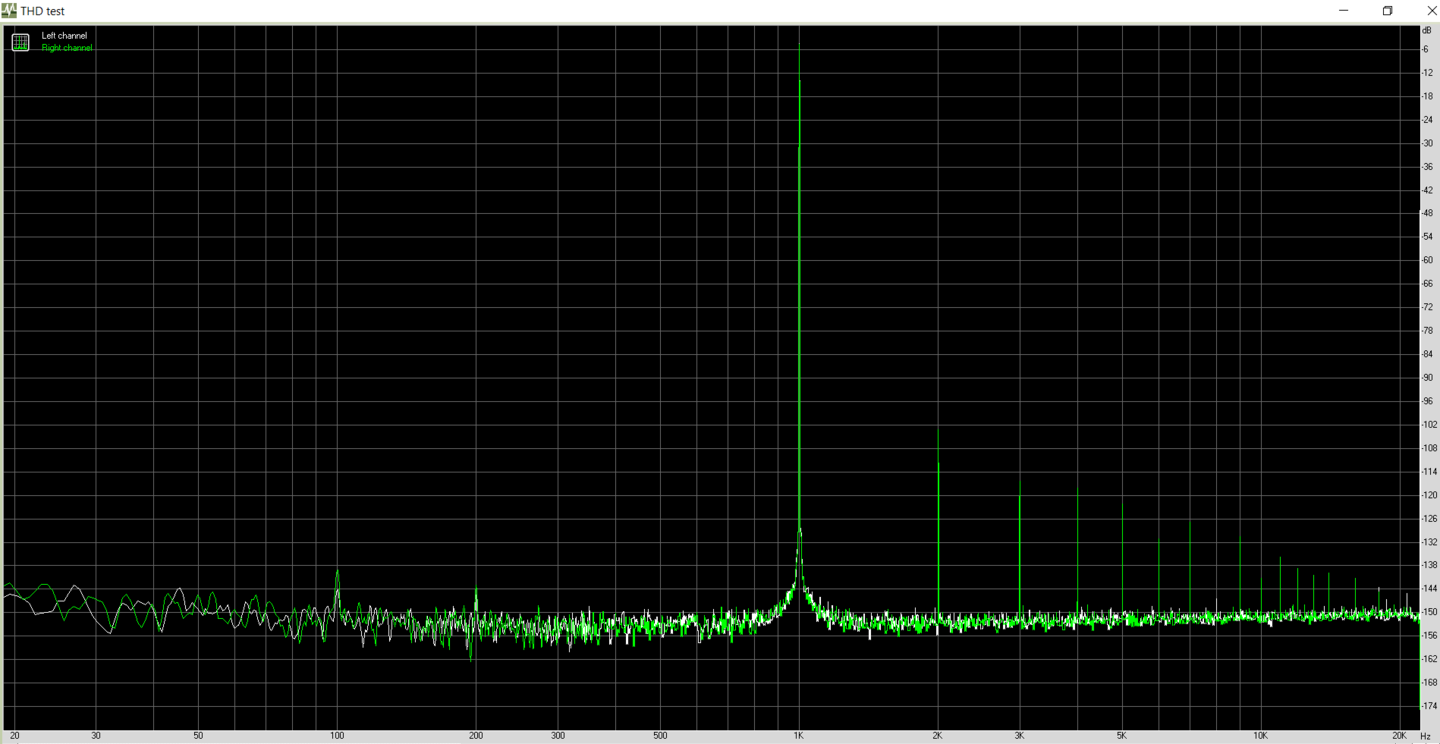The height and width of the screenshot is (744, 1440).
Task: Select the green Right channel legend label
Action: pos(67,48)
